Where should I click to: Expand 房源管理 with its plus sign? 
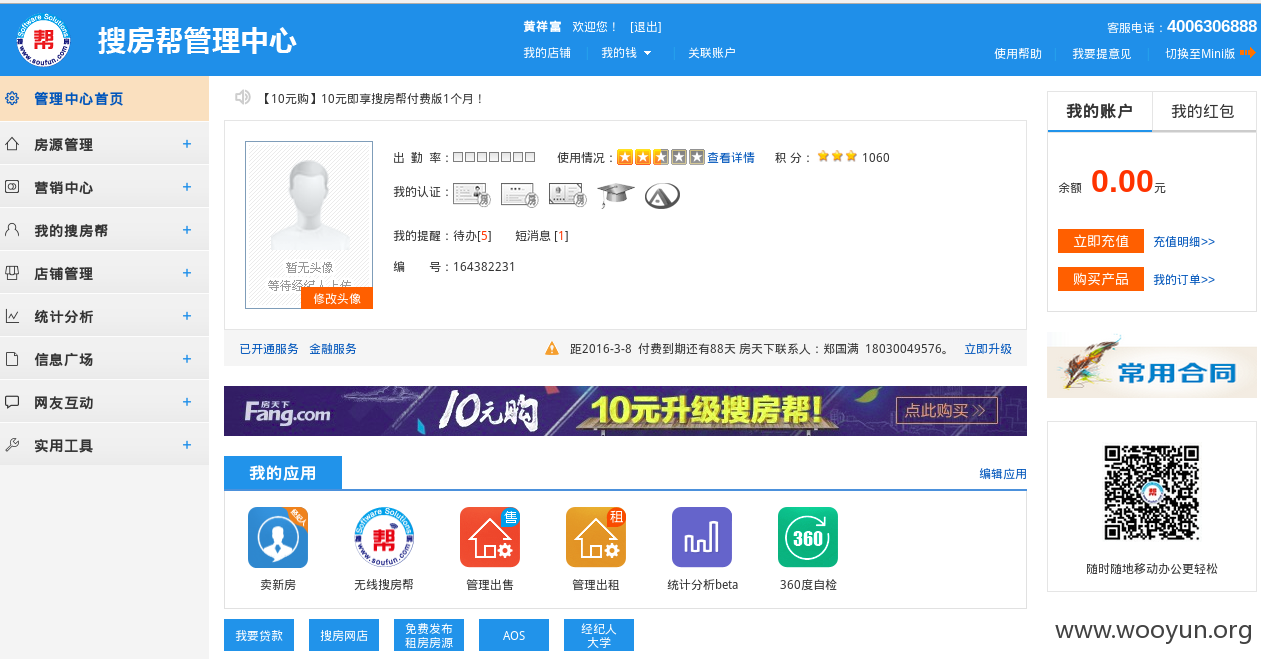pyautogui.click(x=187, y=144)
